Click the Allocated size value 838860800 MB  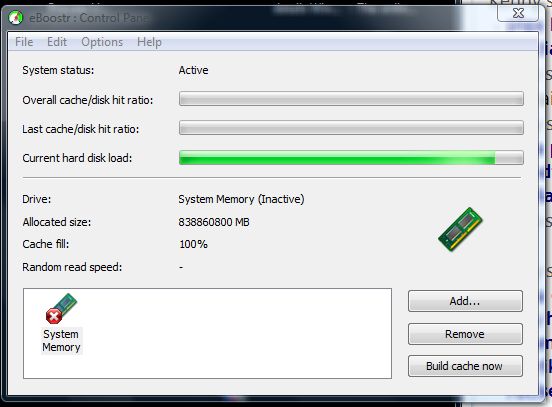(214, 222)
